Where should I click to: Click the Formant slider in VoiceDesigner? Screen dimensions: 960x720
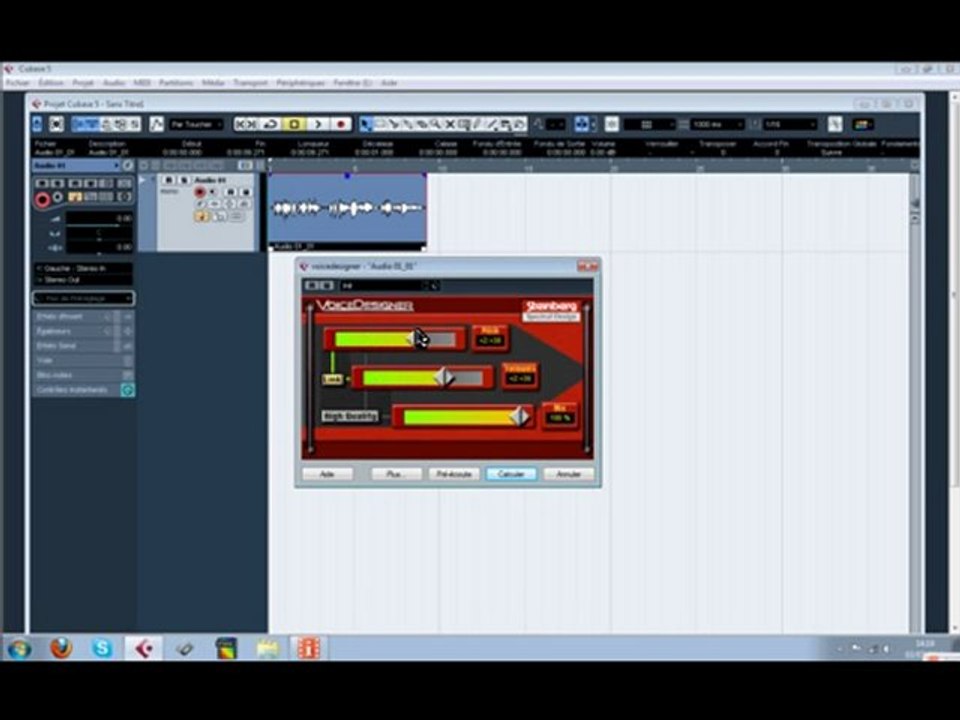[x=422, y=378]
